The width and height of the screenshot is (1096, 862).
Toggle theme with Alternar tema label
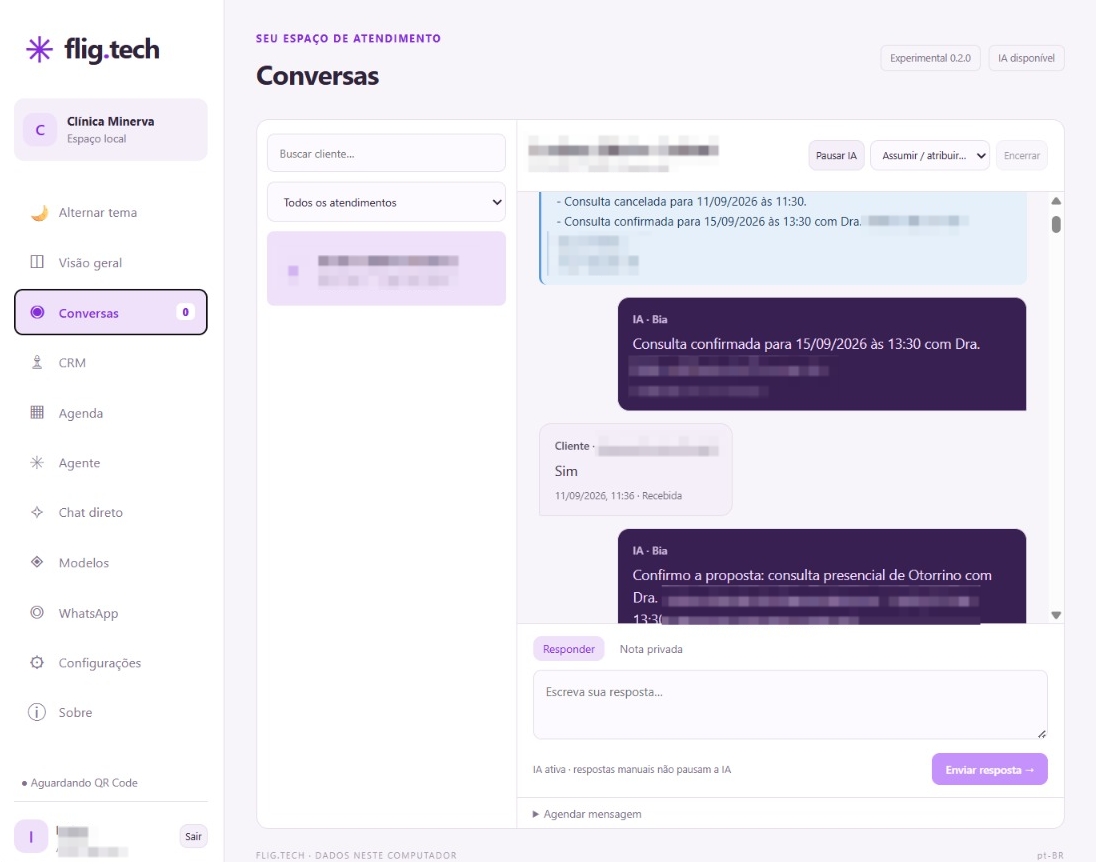point(98,213)
